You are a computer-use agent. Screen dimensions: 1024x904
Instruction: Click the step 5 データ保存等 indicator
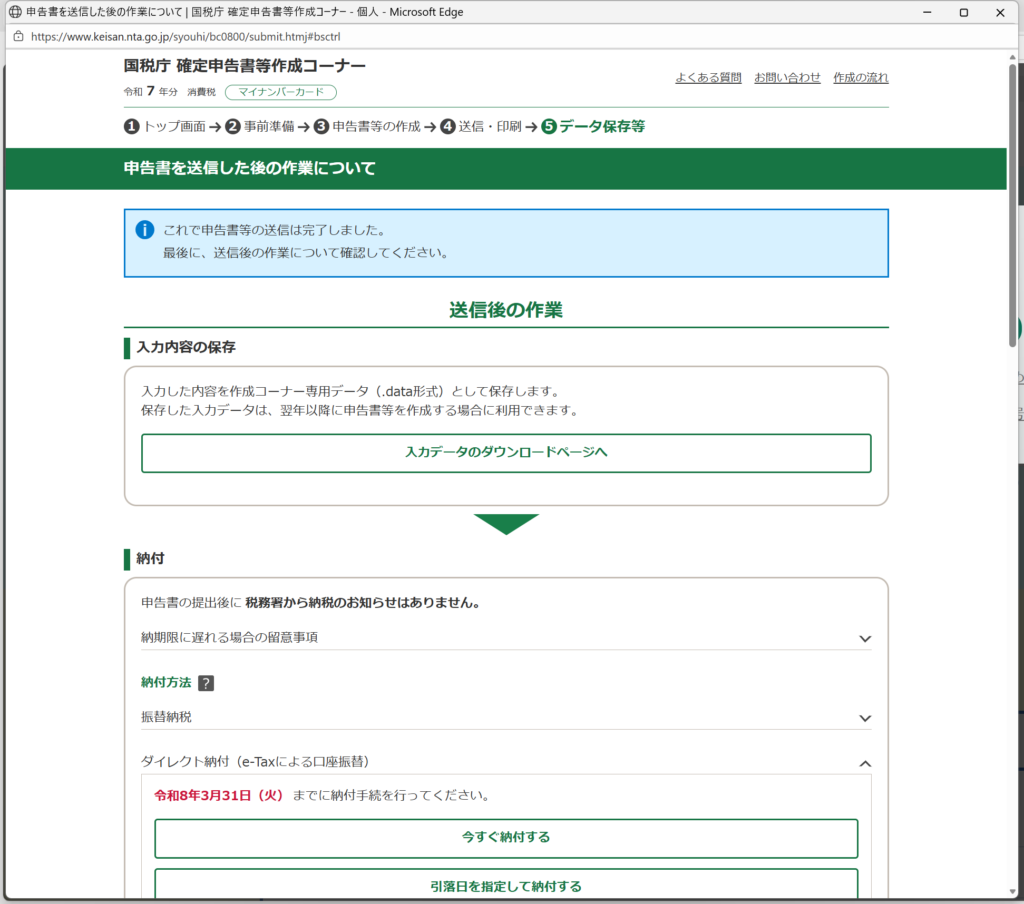click(x=593, y=127)
